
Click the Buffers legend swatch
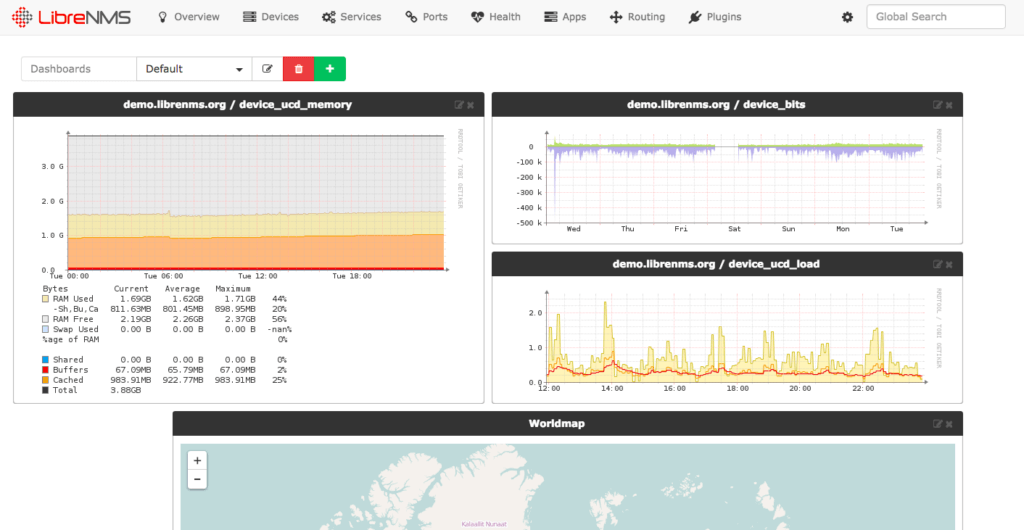point(46,370)
